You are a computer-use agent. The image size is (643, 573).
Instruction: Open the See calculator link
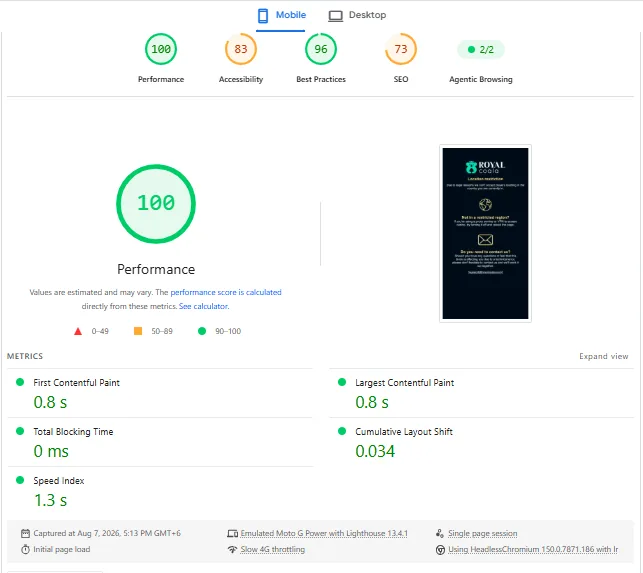(204, 306)
